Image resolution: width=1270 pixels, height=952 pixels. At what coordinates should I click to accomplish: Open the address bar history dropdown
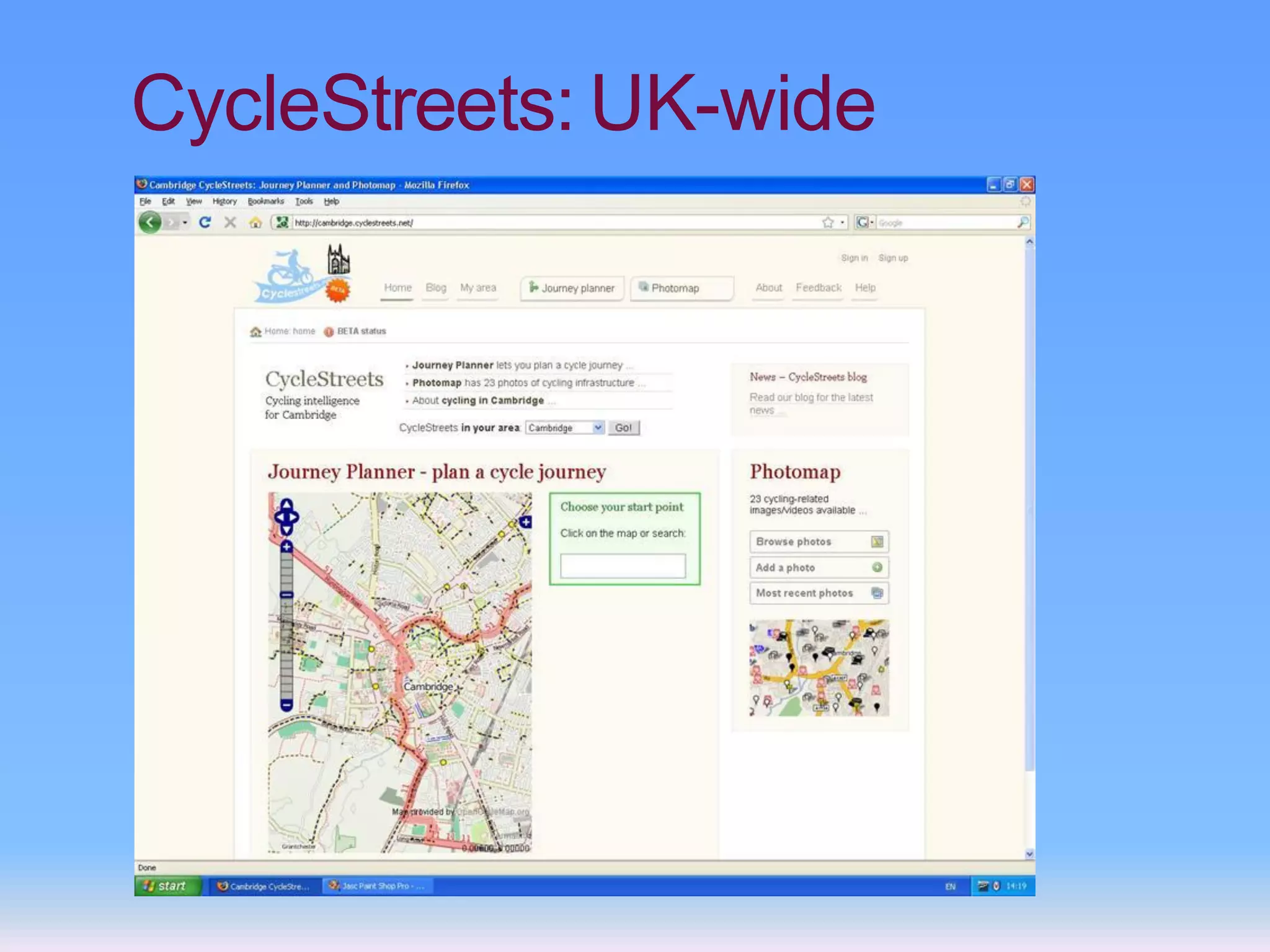tap(842, 222)
